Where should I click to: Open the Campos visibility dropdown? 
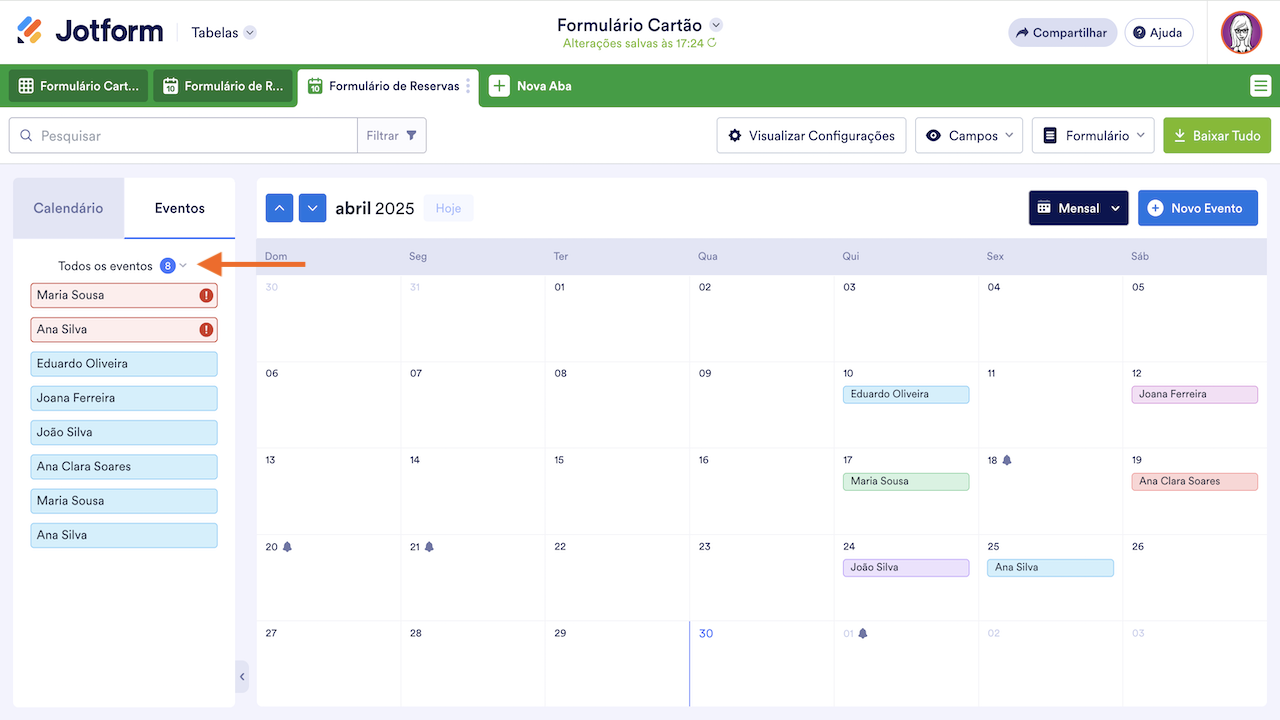tap(968, 136)
